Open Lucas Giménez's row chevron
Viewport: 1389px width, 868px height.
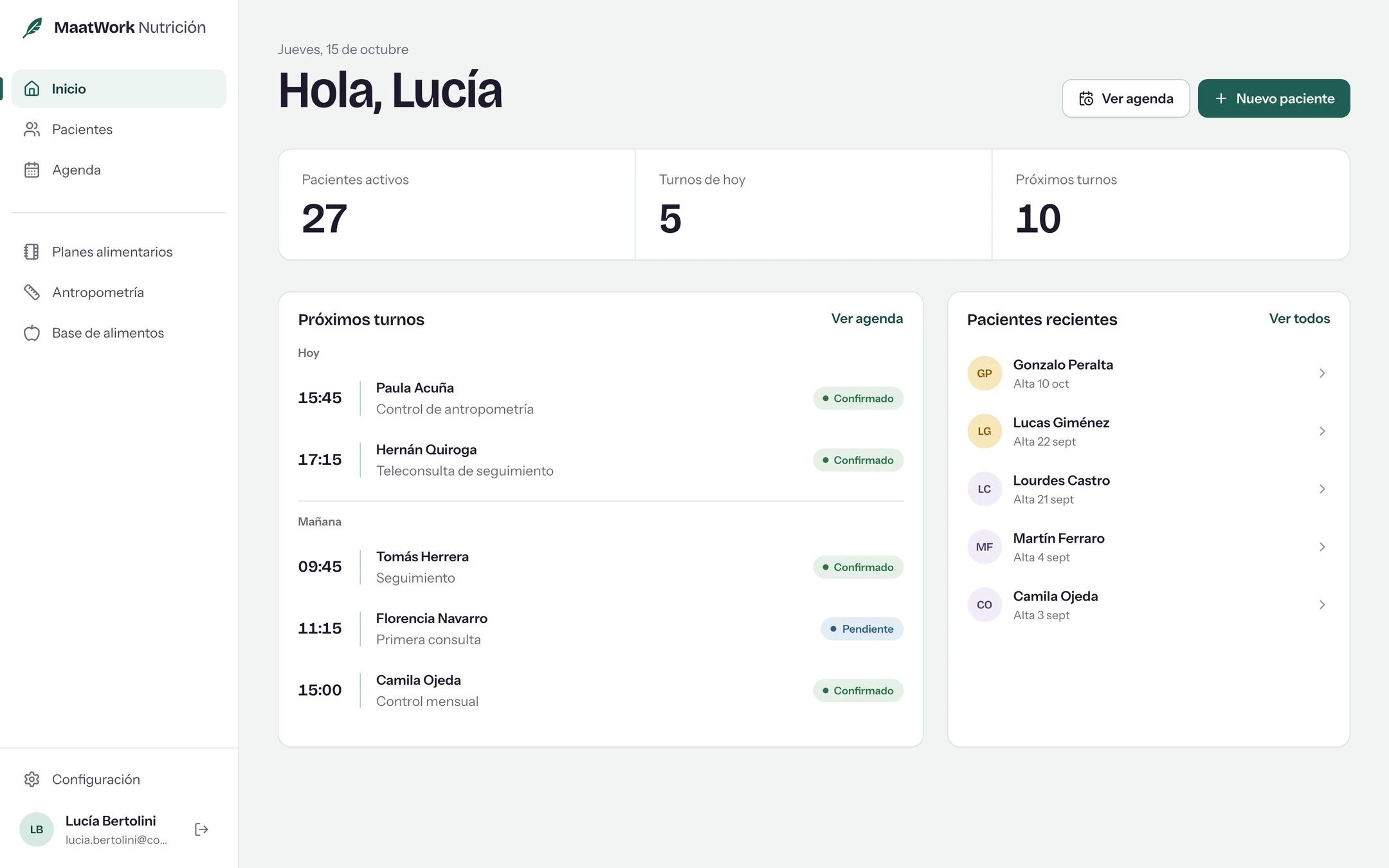[1322, 431]
